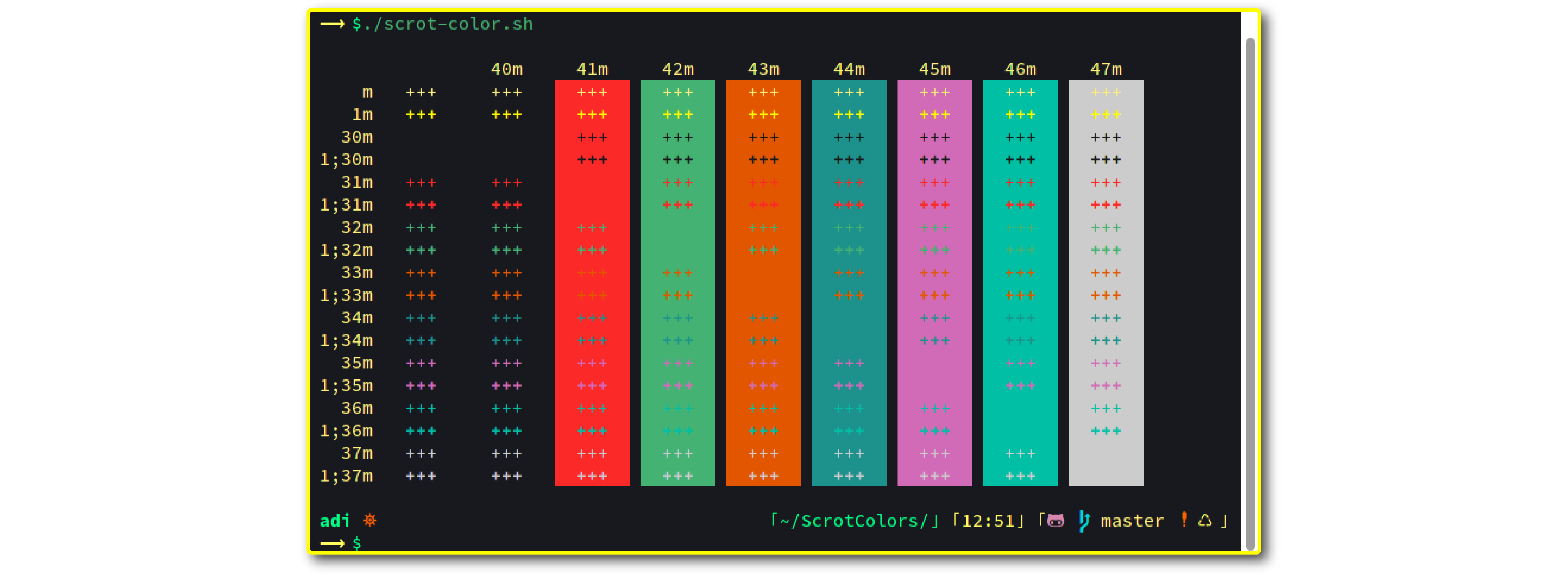Image resolution: width=1568 pixels, height=574 pixels.
Task: Click the arrow before scrot-color.sh command
Action: click(x=332, y=24)
